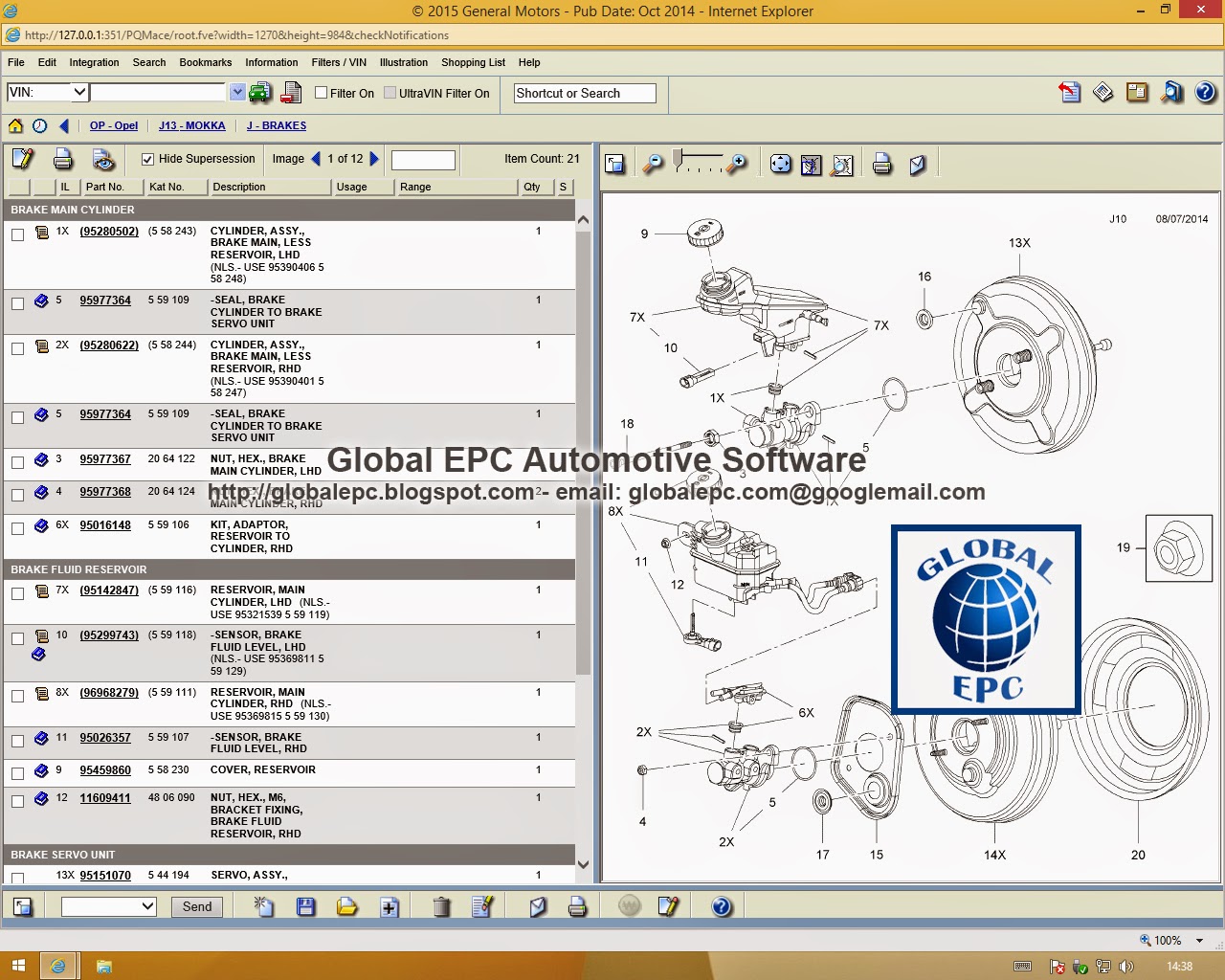Open the shopping list clipboard icon
1225x980 pixels.
[x=1138, y=93]
